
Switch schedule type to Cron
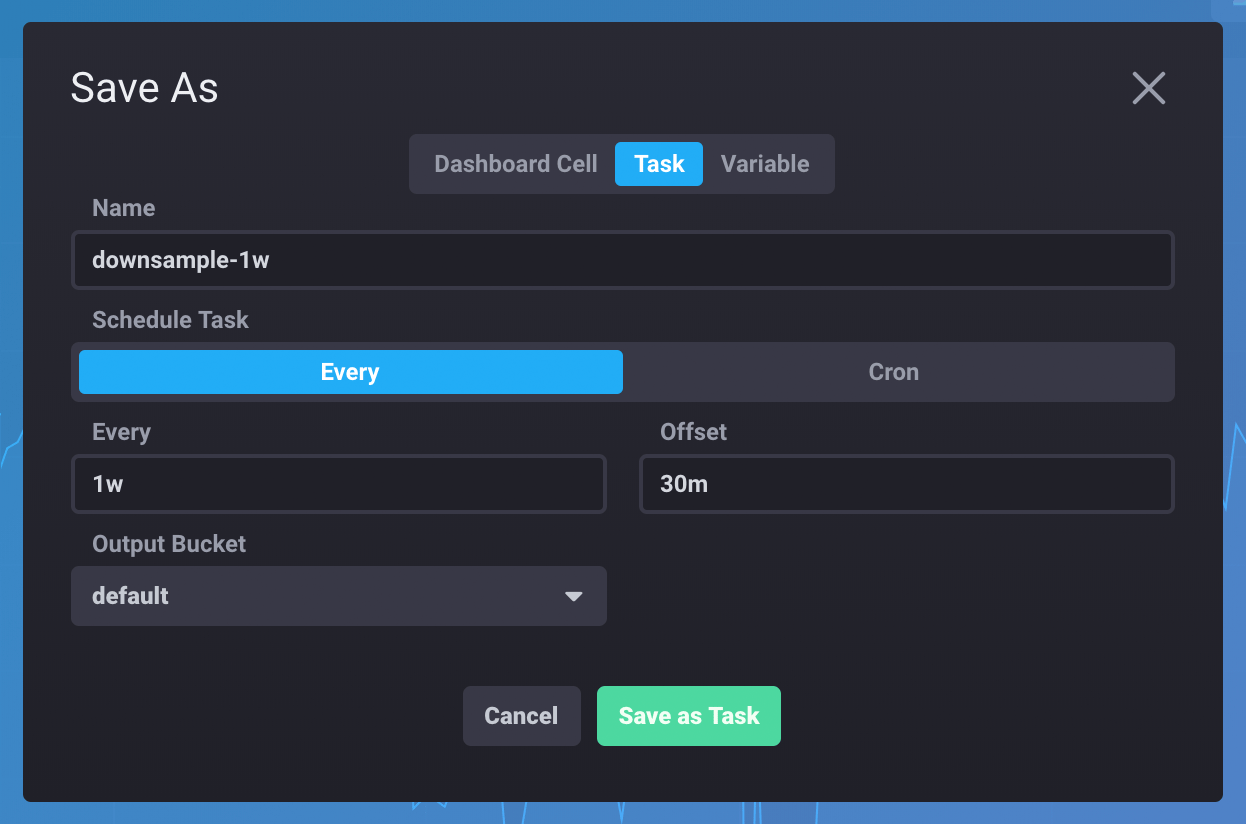tap(893, 372)
